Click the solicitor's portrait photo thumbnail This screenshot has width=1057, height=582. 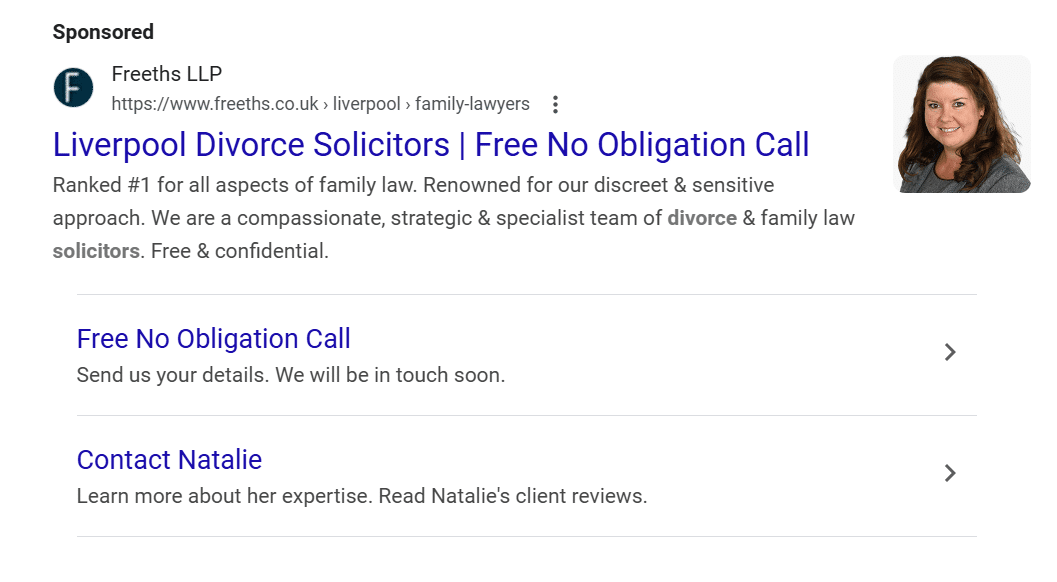click(961, 124)
